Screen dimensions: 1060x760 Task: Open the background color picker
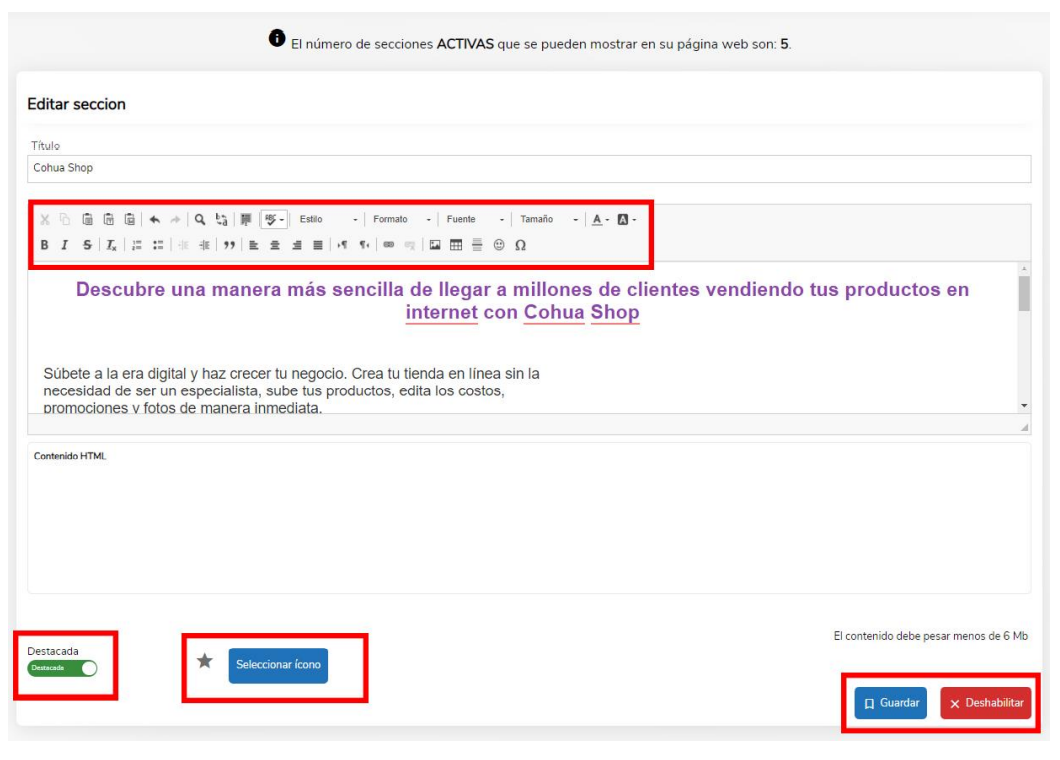pyautogui.click(x=627, y=219)
